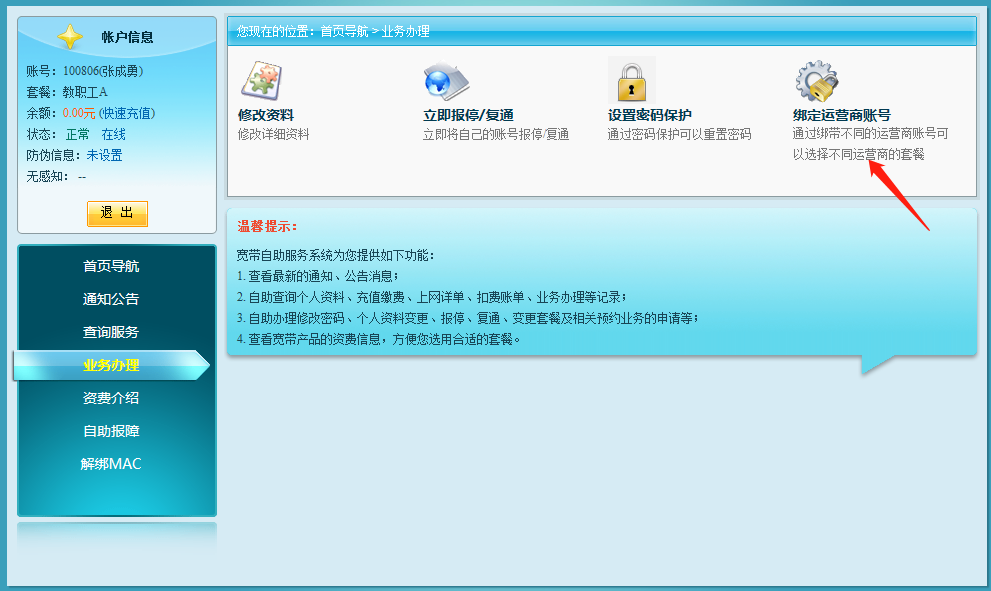Go to 首页导航 in the sidebar menu
This screenshot has height=591, width=991.
(x=111, y=266)
